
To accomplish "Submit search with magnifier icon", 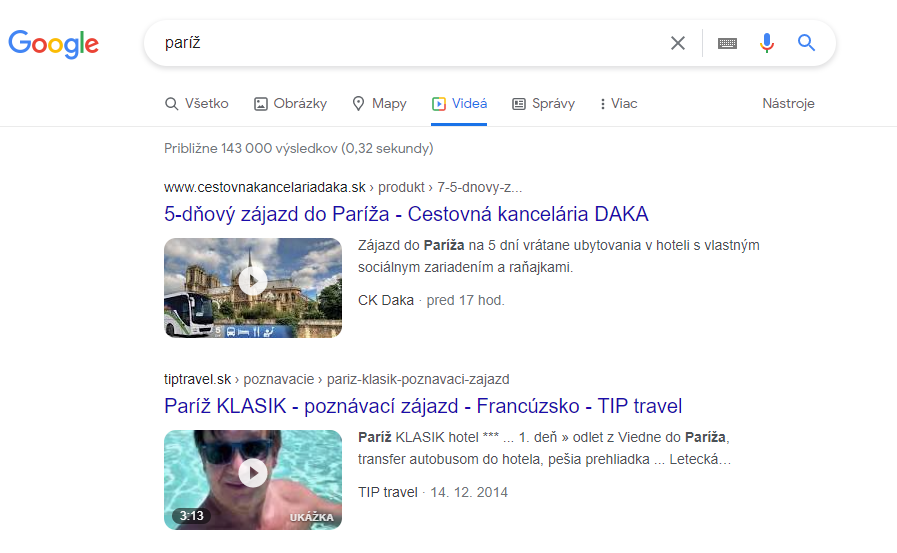I will [806, 42].
